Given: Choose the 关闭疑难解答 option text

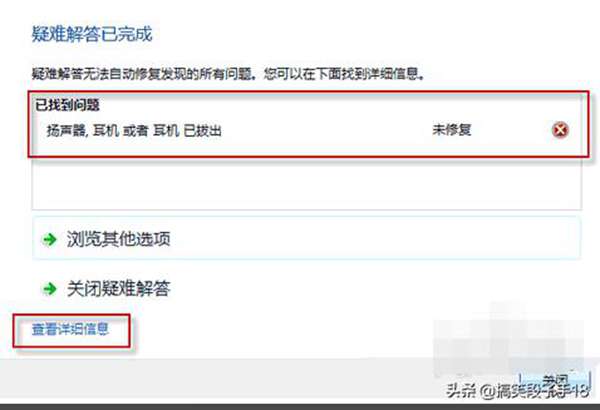Looking at the screenshot, I should pyautogui.click(x=119, y=288).
